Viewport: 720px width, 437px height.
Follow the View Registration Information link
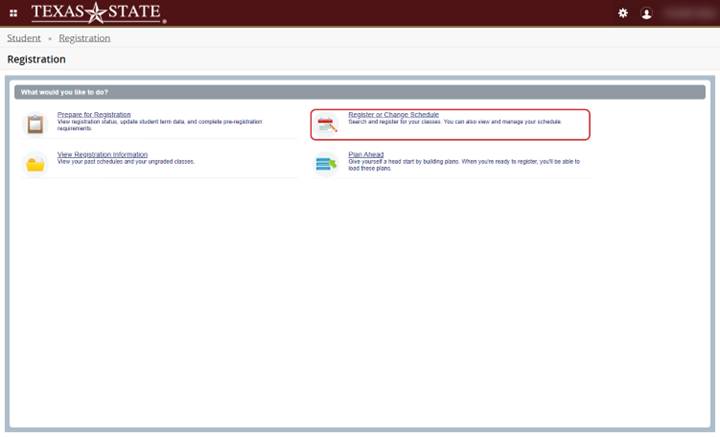click(102, 154)
